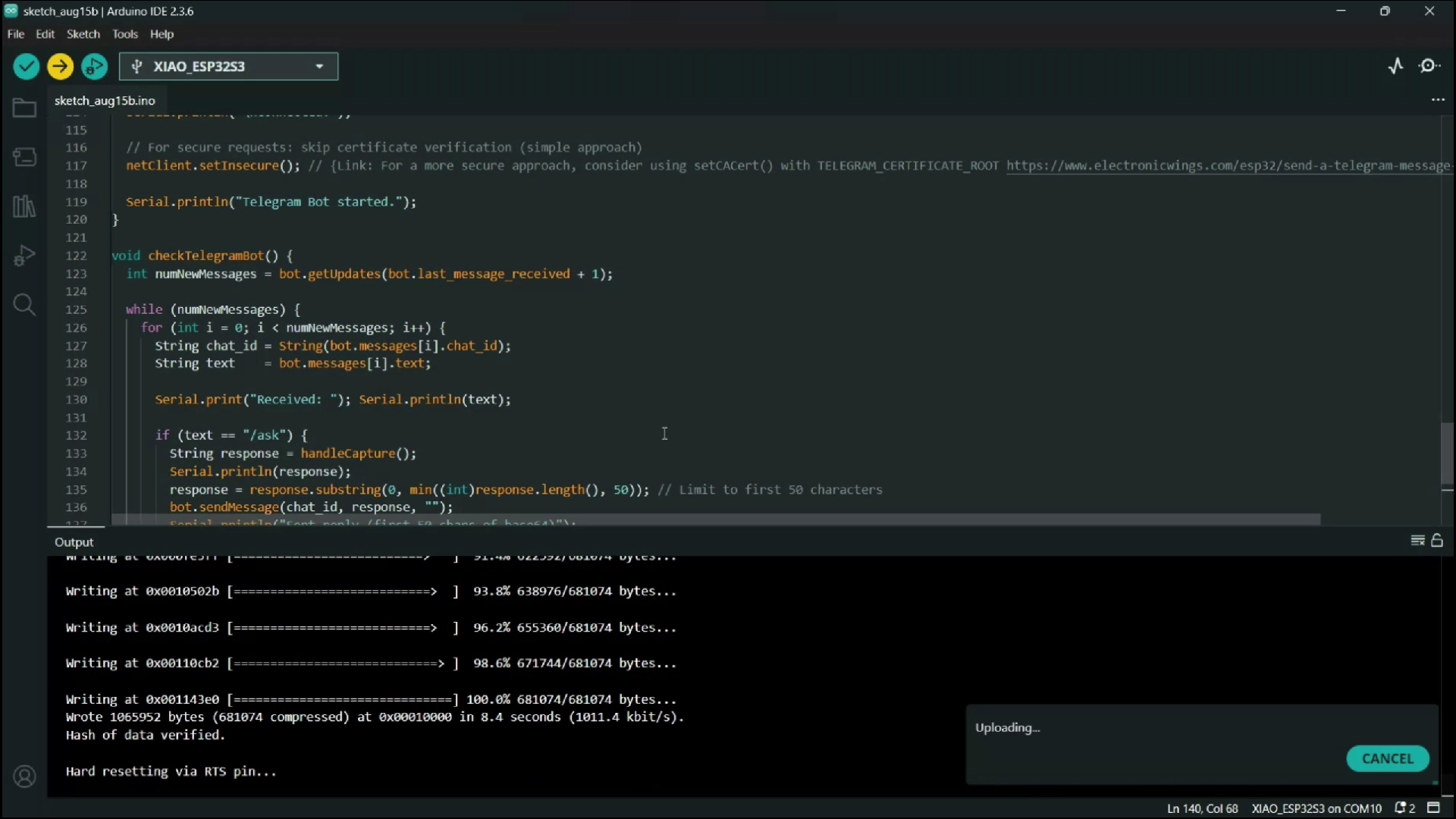The height and width of the screenshot is (819, 1456).
Task: Click the "Limit to first 50 characters" comment
Action: click(x=770, y=490)
